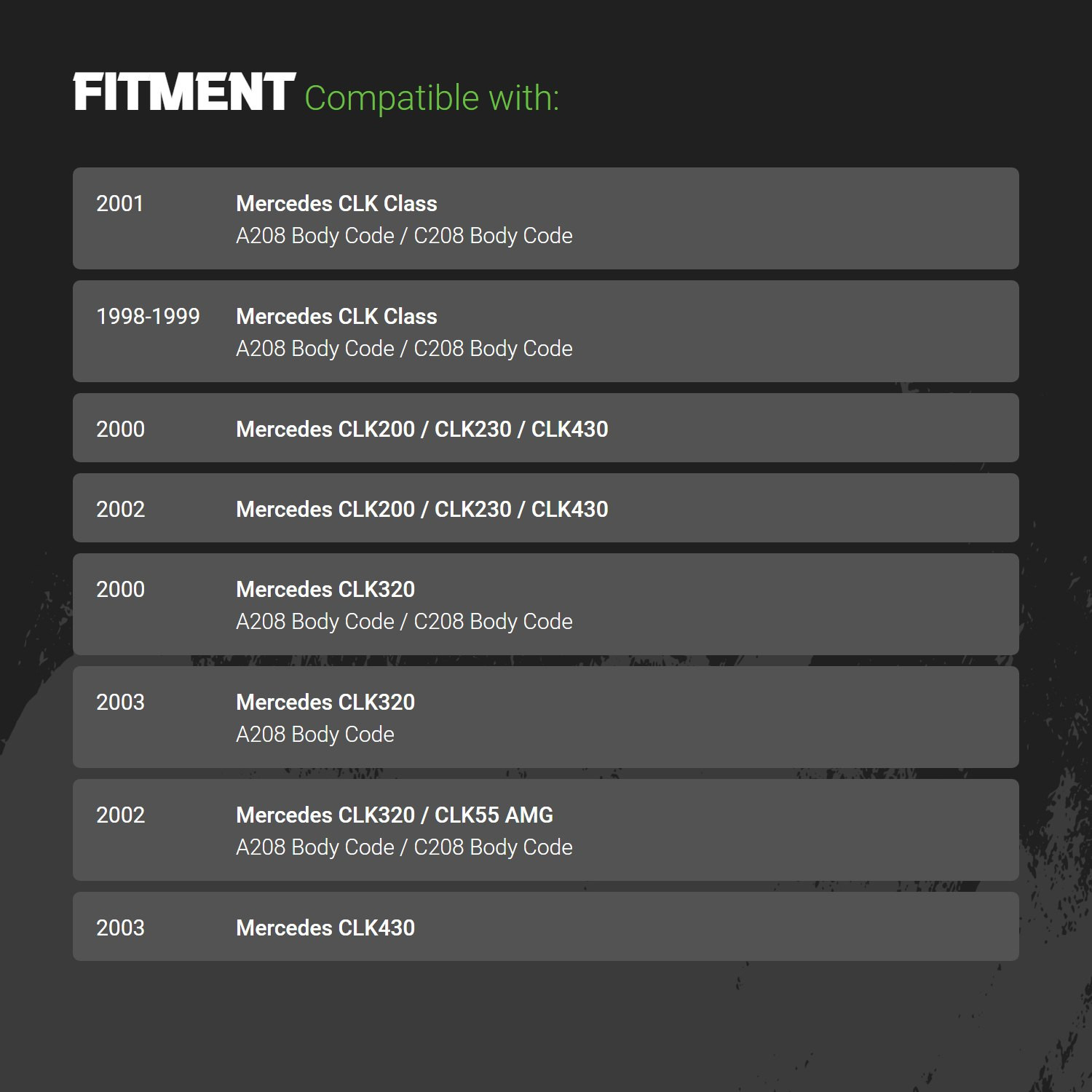Click the green 'Compatible with:' text
1092x1092 pixels.
point(432,98)
